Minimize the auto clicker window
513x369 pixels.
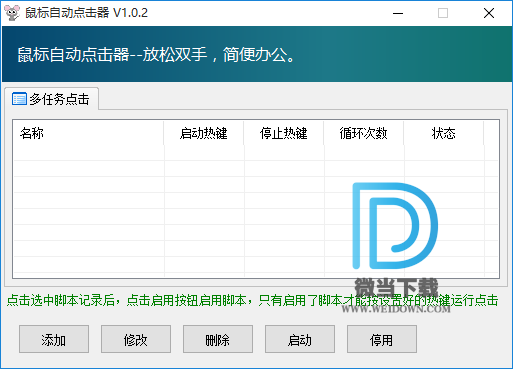tap(398, 13)
